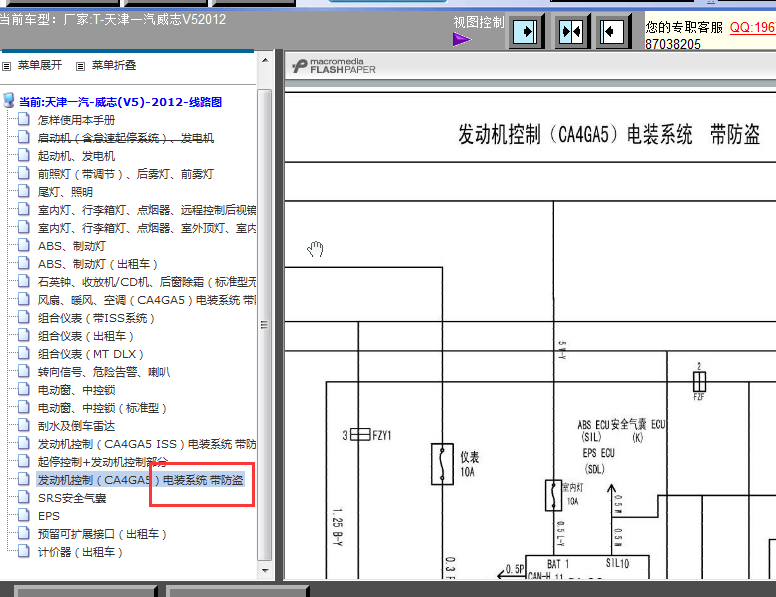Viewport: 776px width, 597px height.
Task: Open EPS diagram
Action: pos(49,516)
